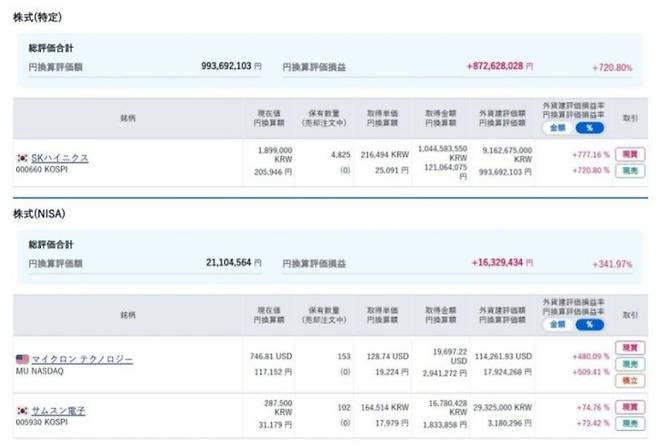
Task: Click 銘柄 column header in NISA table
Action: tap(128, 315)
